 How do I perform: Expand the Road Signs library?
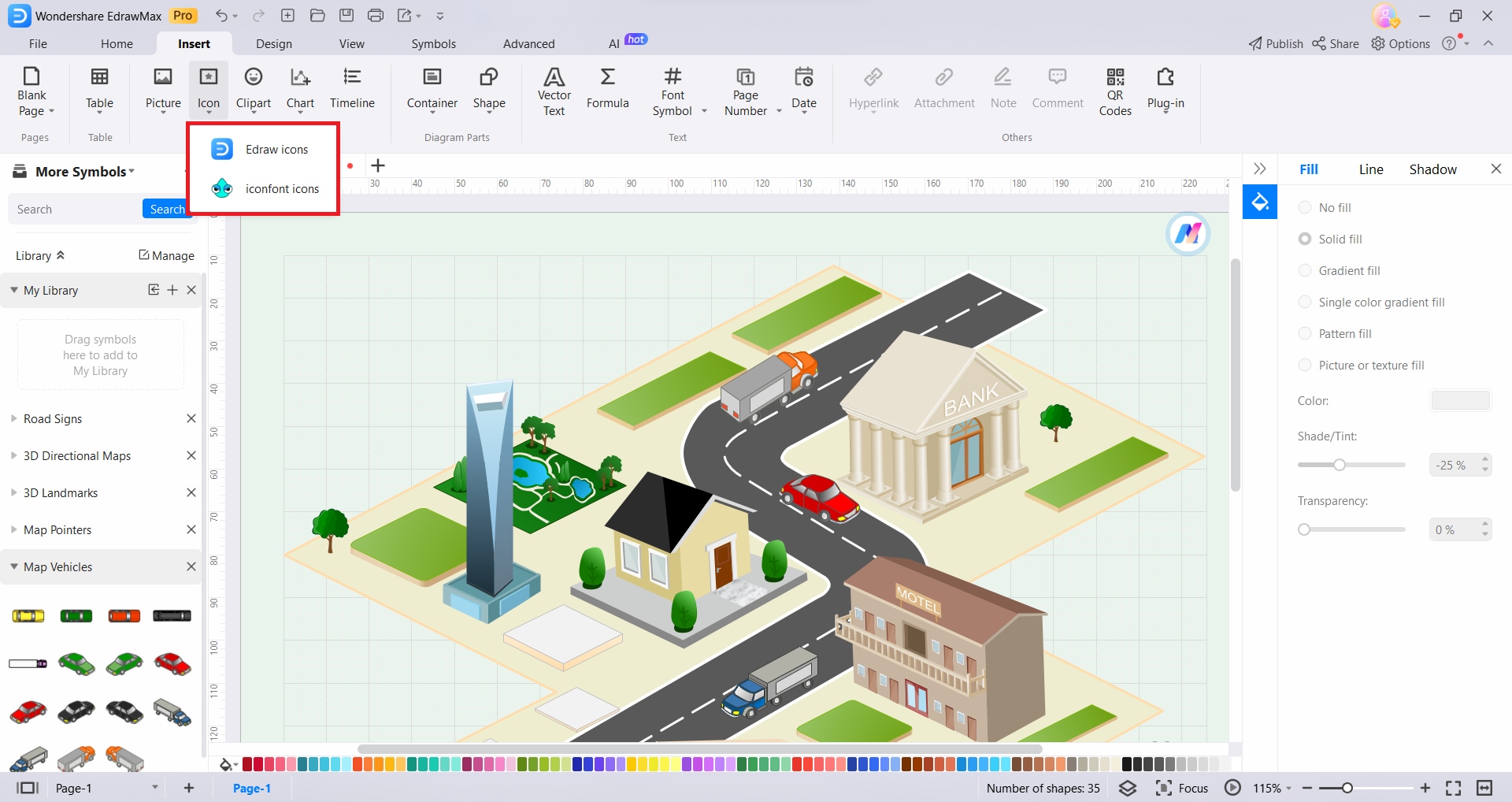coord(14,418)
